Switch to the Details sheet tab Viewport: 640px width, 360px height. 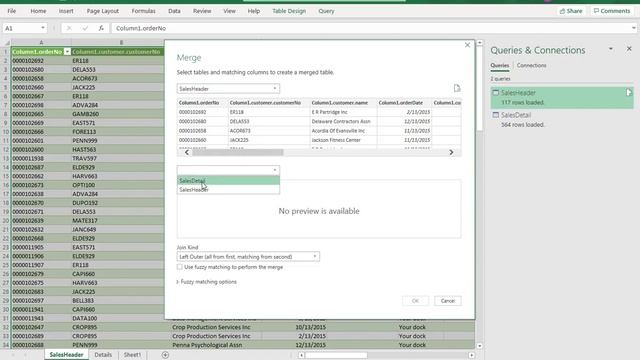[x=103, y=355]
